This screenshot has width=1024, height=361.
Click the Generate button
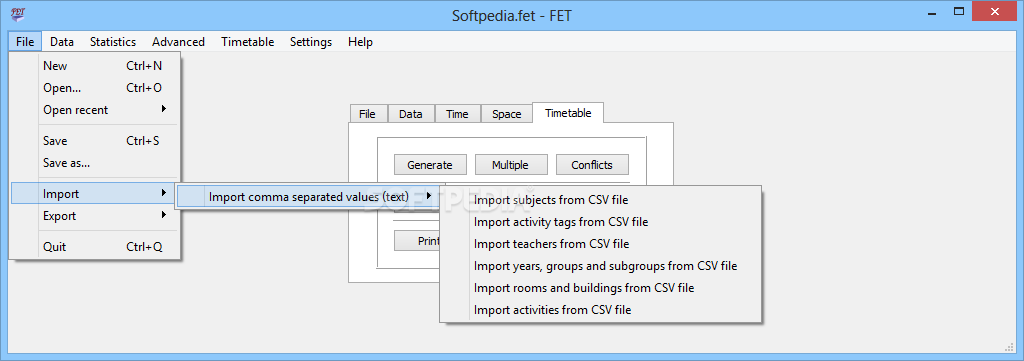pos(430,165)
